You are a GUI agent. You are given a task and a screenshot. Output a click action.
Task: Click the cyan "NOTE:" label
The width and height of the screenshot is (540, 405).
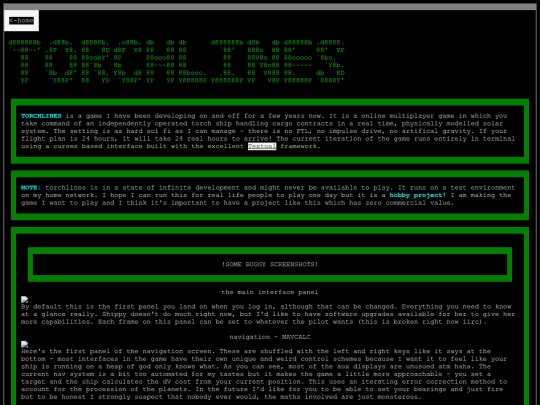[x=31, y=188]
